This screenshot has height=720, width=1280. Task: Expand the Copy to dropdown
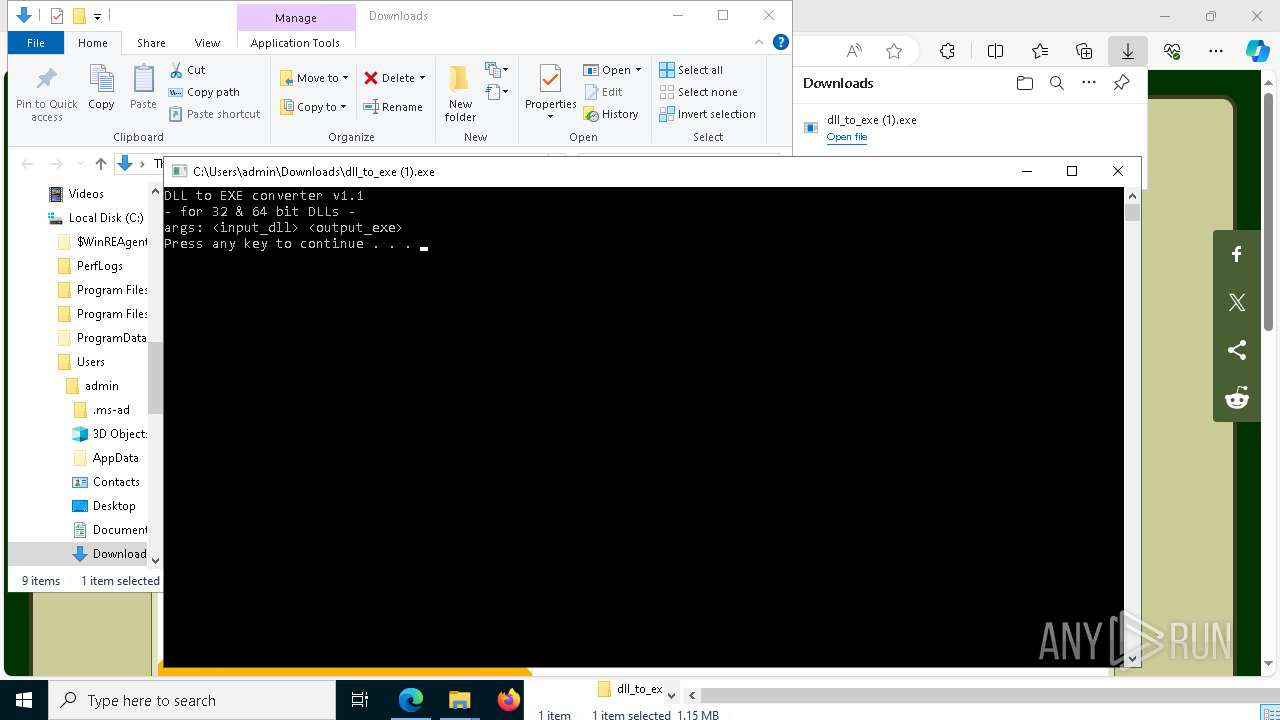pyautogui.click(x=343, y=107)
